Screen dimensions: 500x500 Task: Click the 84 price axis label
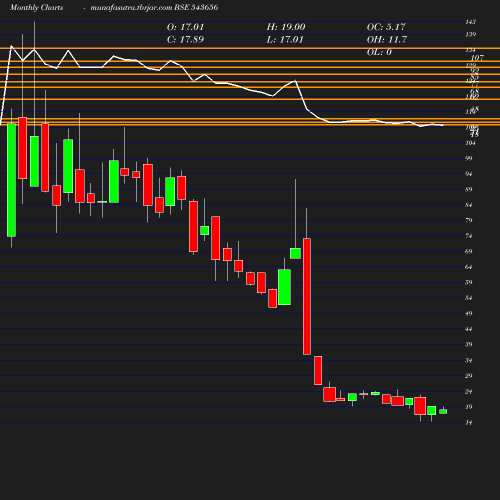click(x=469, y=205)
